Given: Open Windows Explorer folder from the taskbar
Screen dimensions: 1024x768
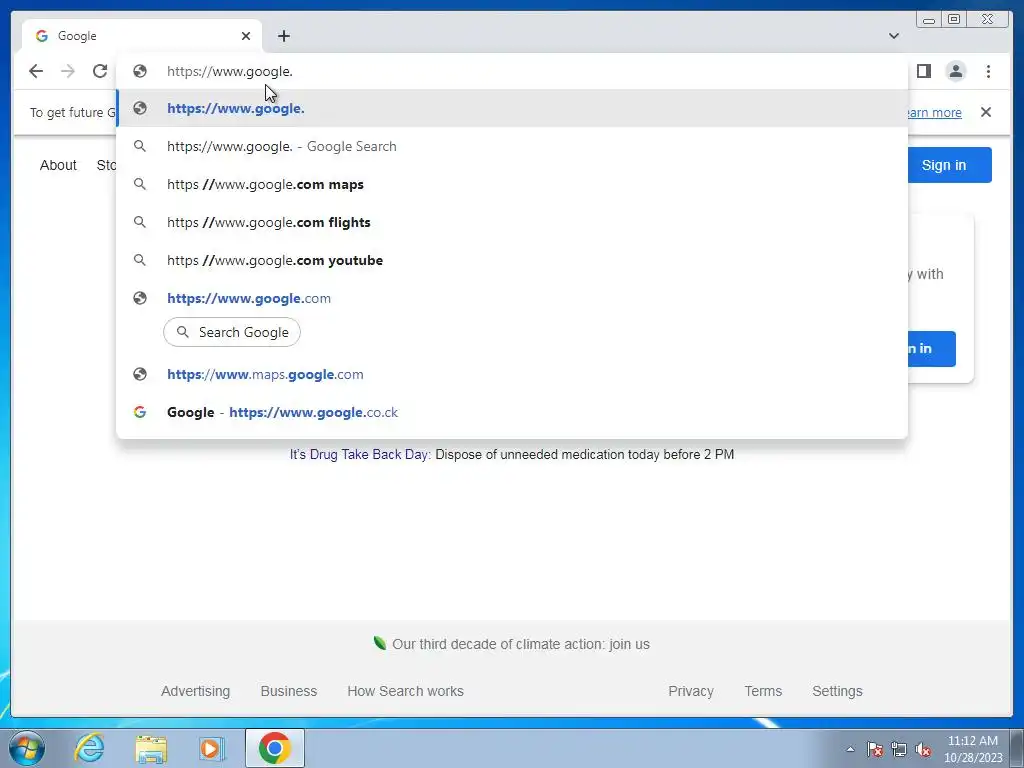Looking at the screenshot, I should click(151, 748).
